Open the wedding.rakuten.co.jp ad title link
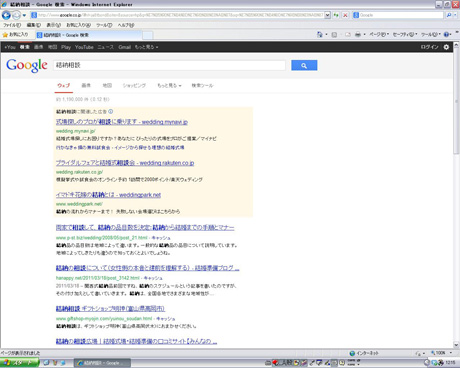 (125, 163)
